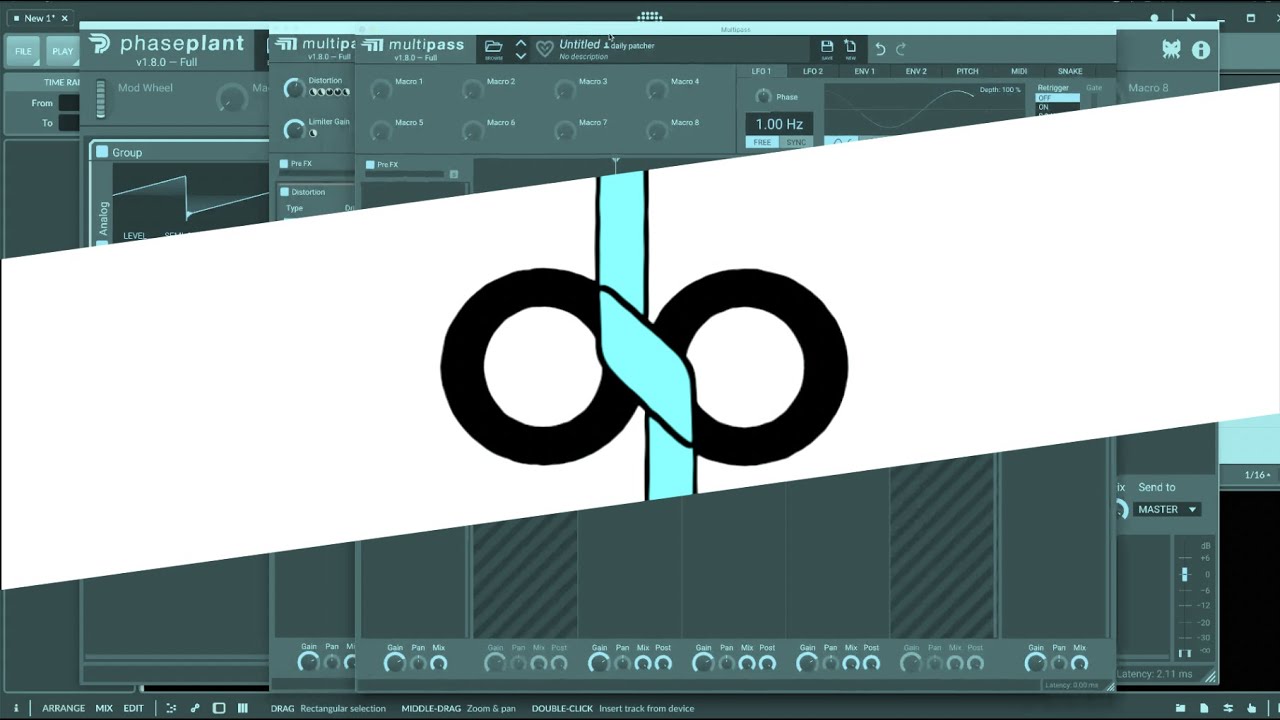The image size is (1280, 720).
Task: Click the Kilohearts mascot icon in Phase Plant
Action: [1171, 49]
